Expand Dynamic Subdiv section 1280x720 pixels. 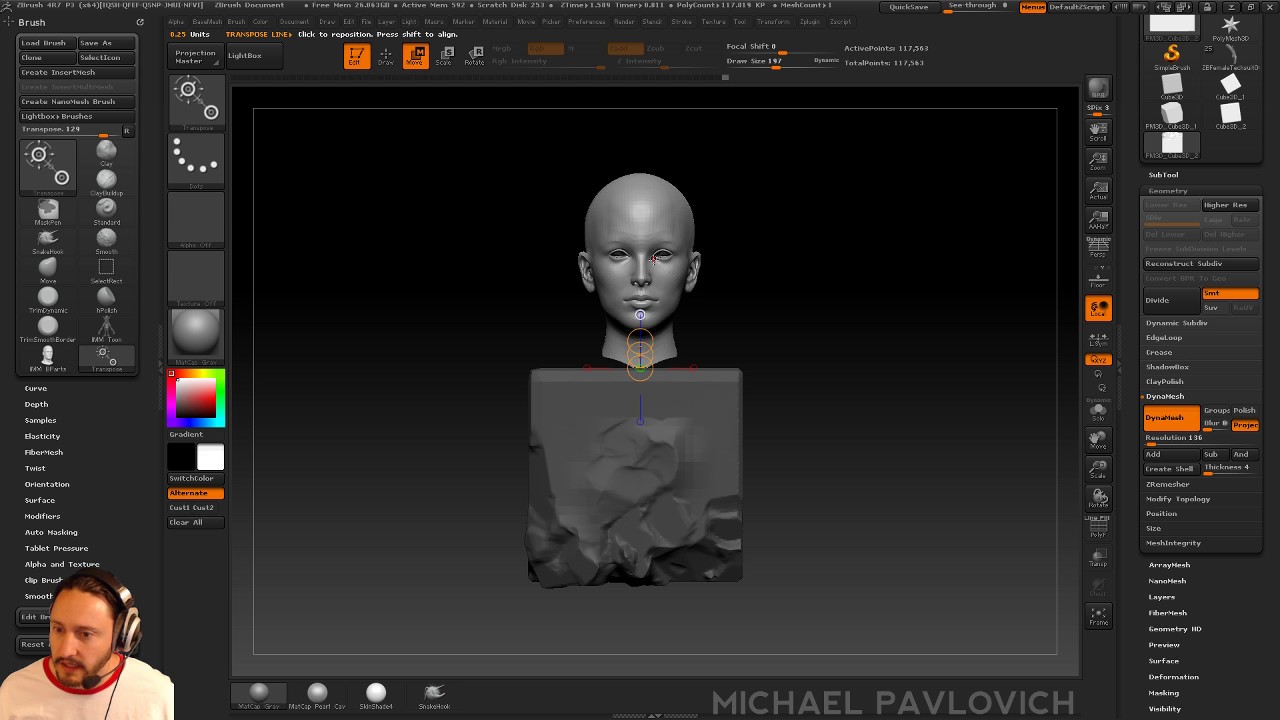click(1176, 323)
